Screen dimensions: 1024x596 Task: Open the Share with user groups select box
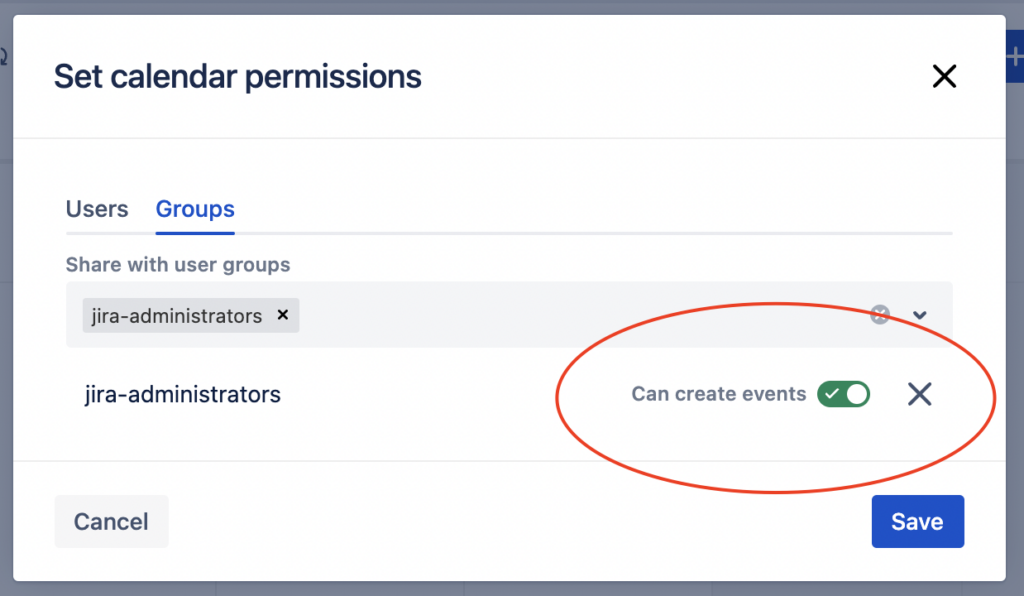pyautogui.click(x=509, y=315)
